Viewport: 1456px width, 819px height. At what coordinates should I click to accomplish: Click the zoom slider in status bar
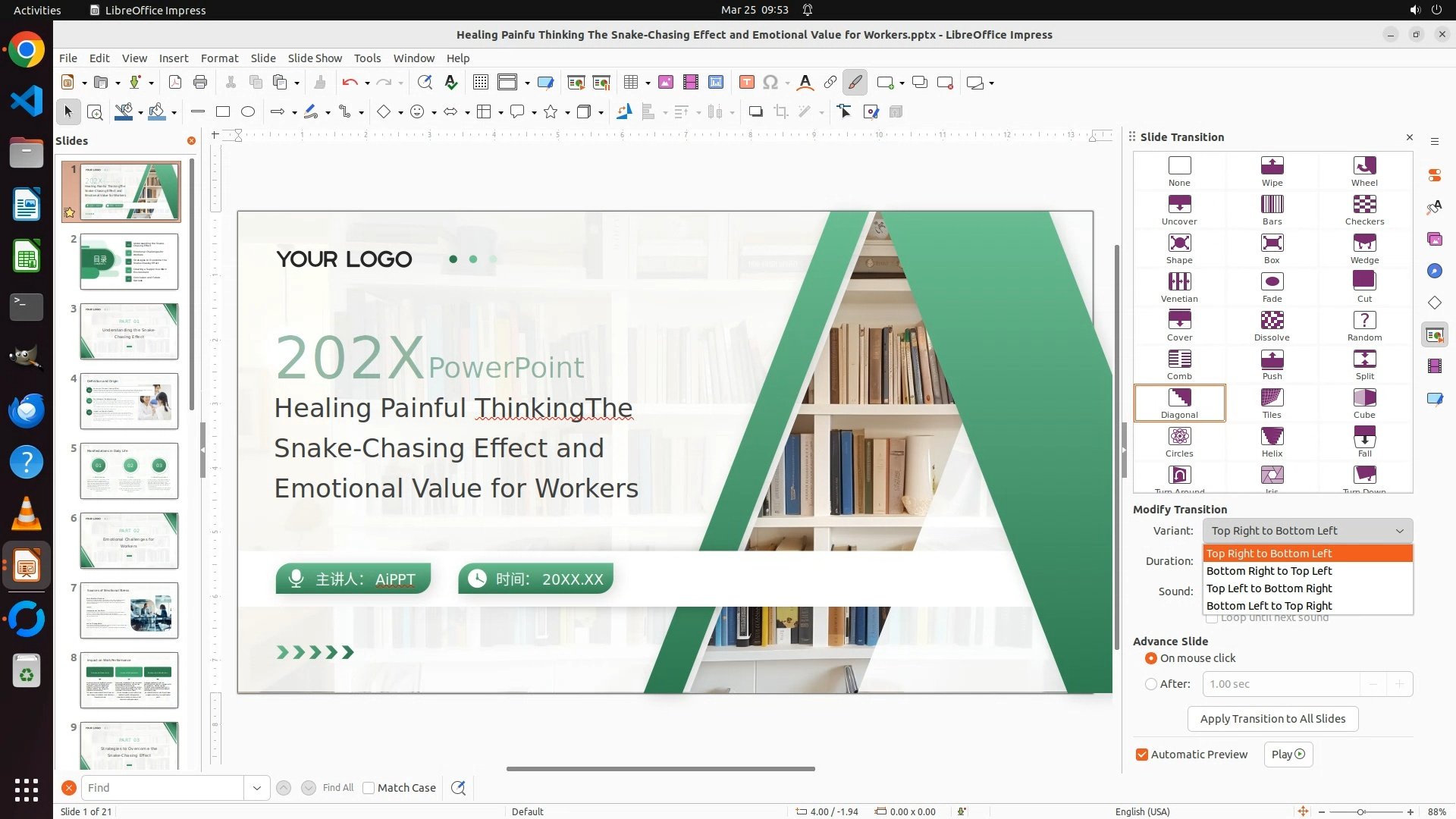[x=1361, y=811]
